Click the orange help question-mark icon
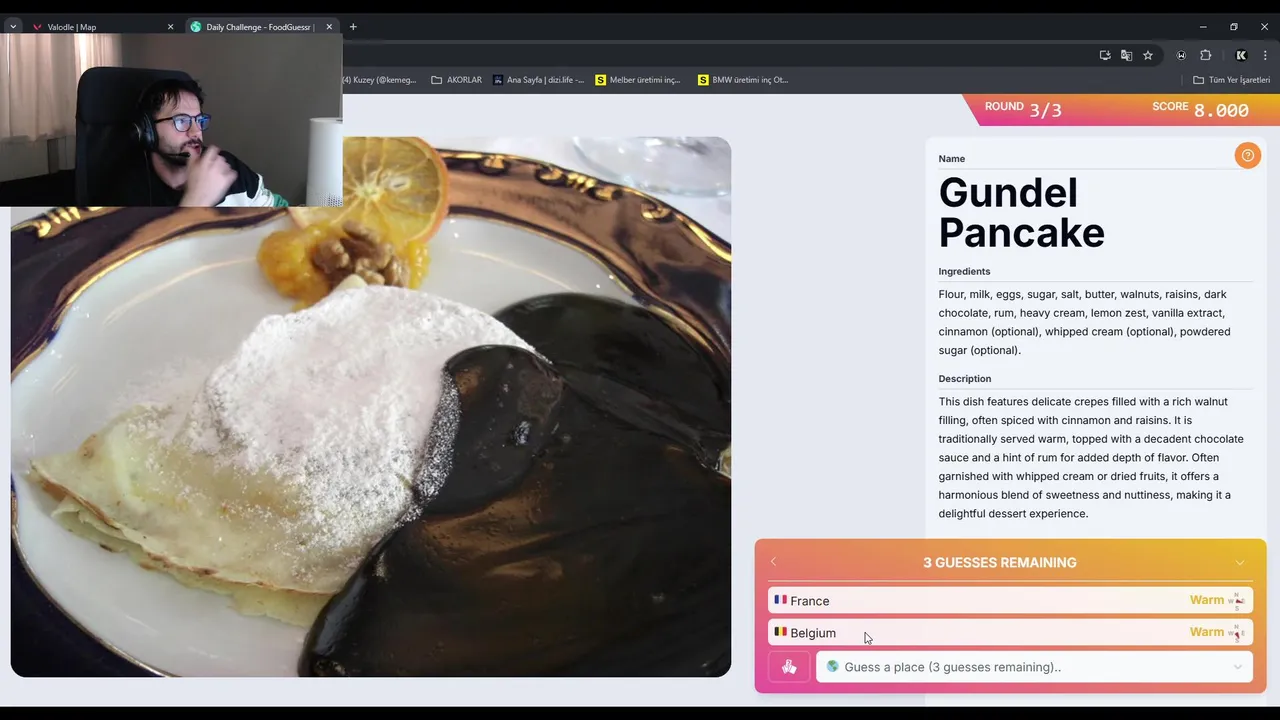 [1247, 155]
